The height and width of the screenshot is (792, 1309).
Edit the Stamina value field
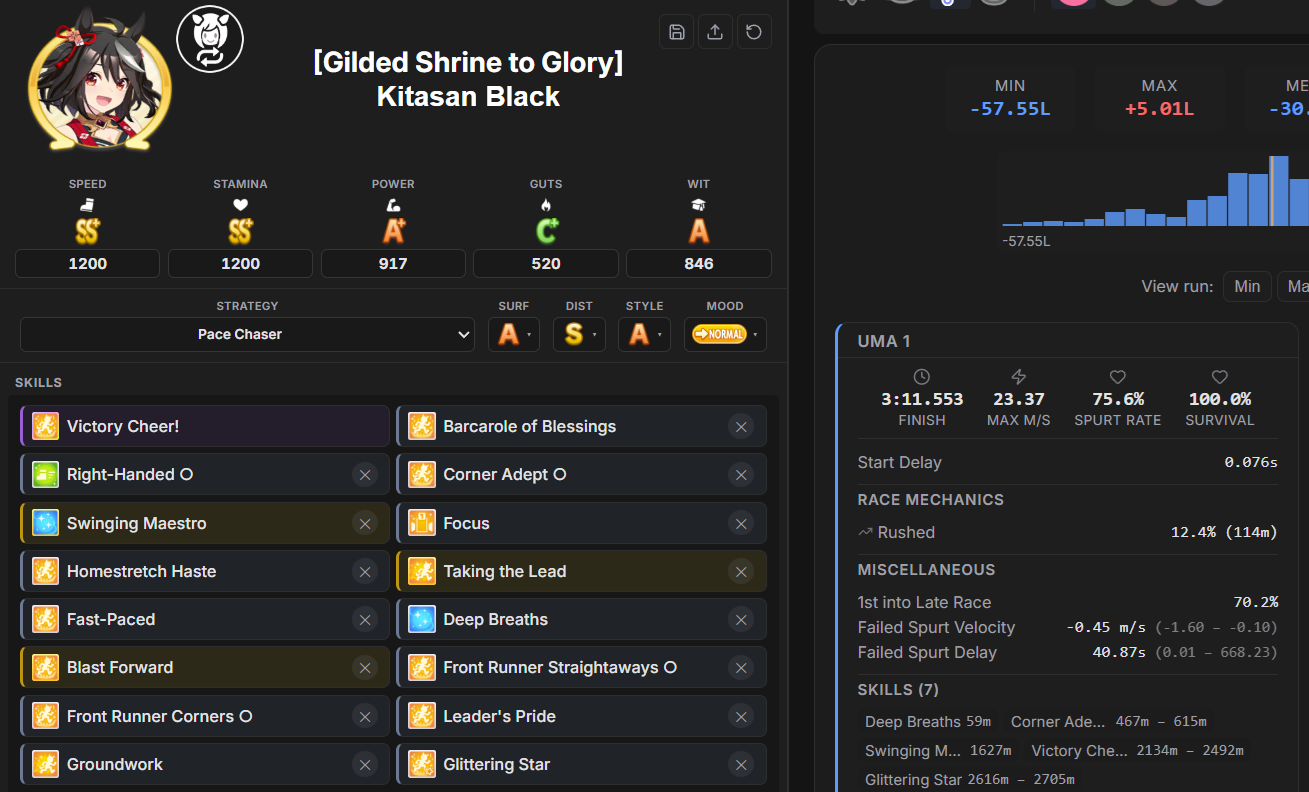tap(240, 263)
